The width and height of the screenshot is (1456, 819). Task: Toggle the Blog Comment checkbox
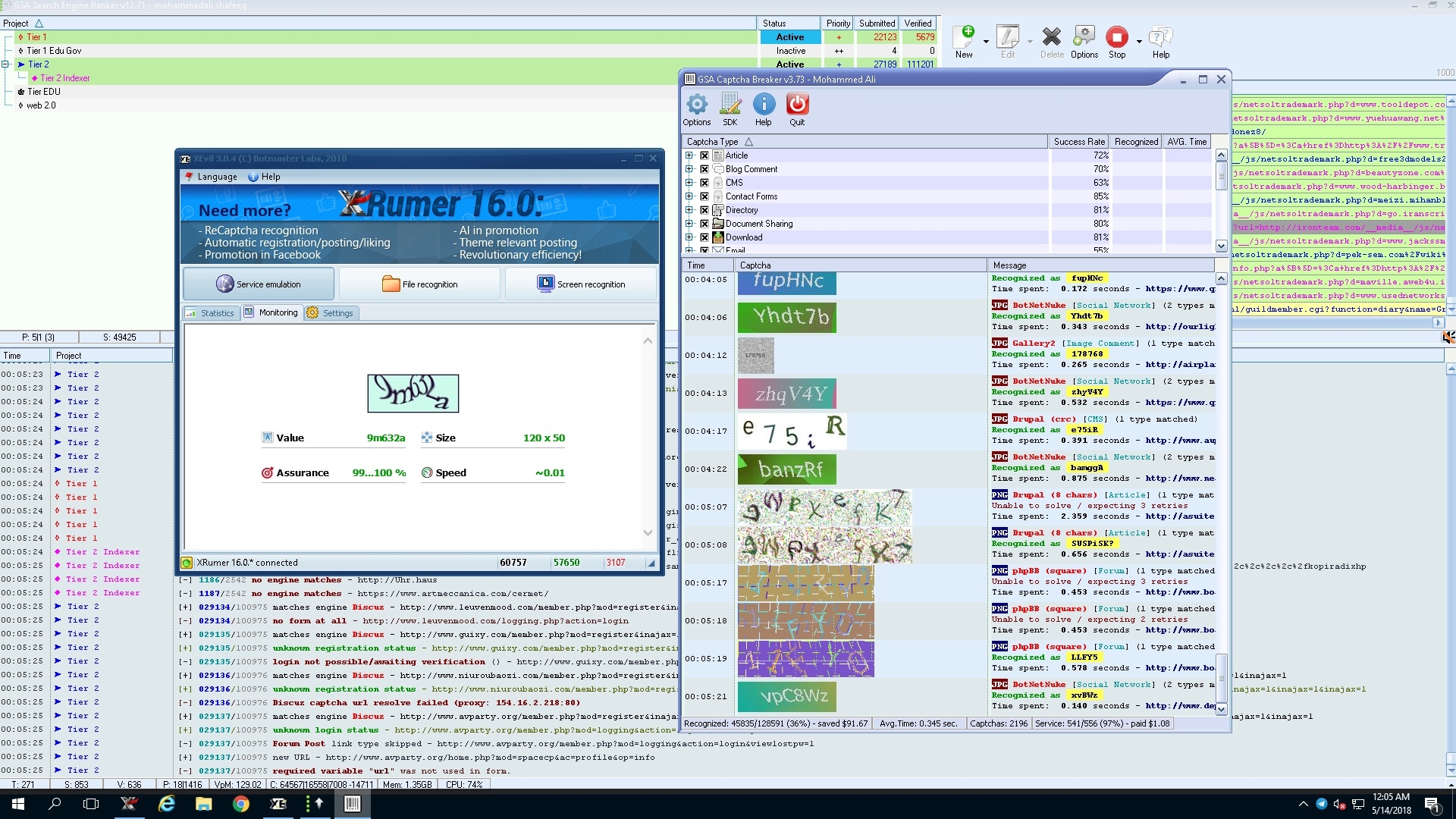tap(704, 169)
